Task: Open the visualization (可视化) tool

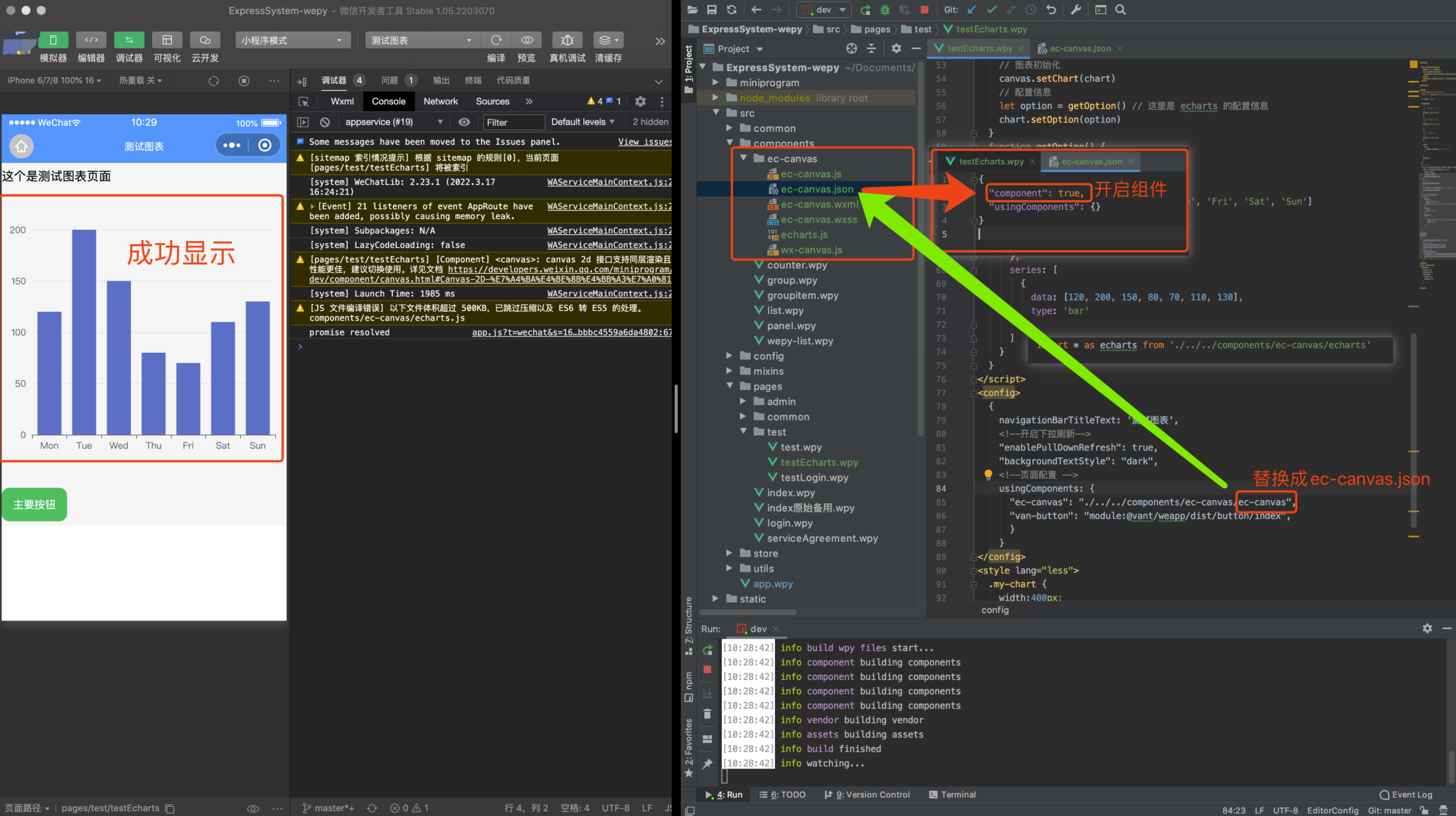Action: tap(167, 40)
